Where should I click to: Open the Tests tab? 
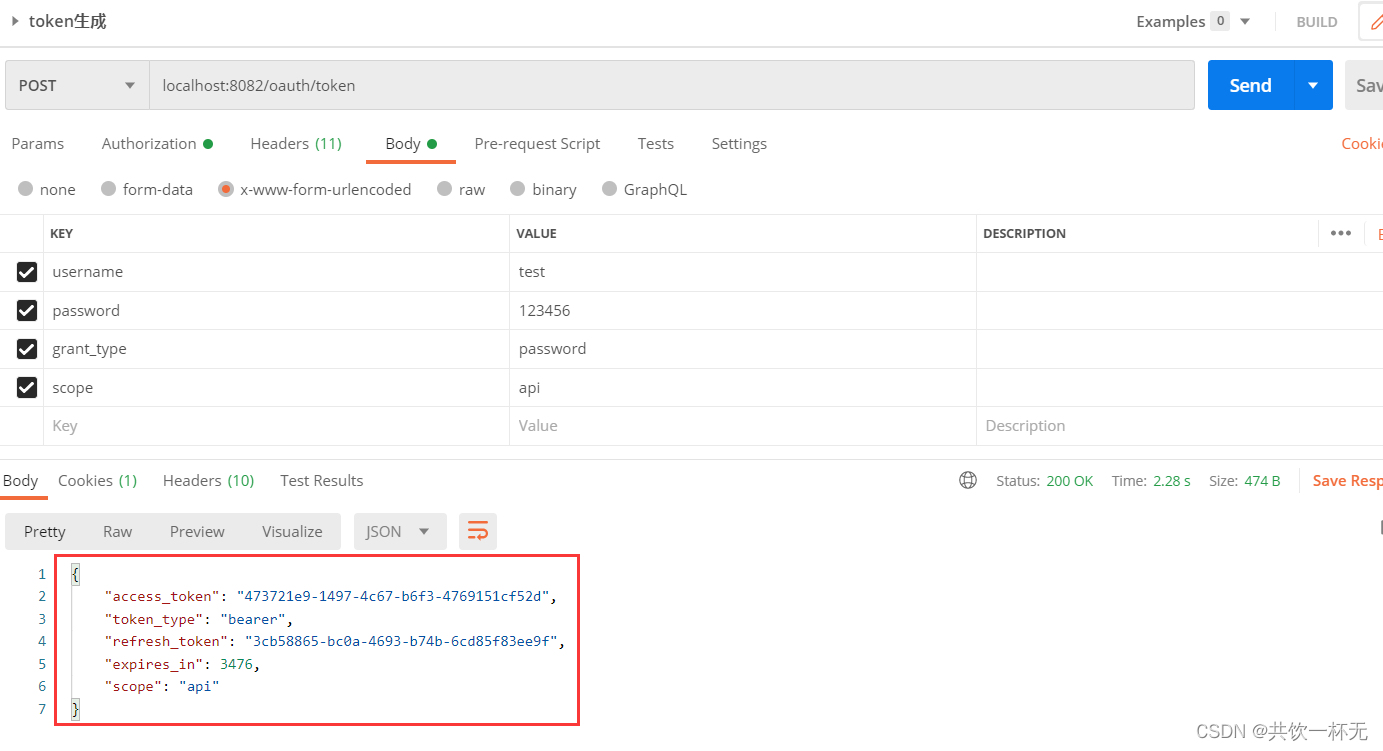656,144
